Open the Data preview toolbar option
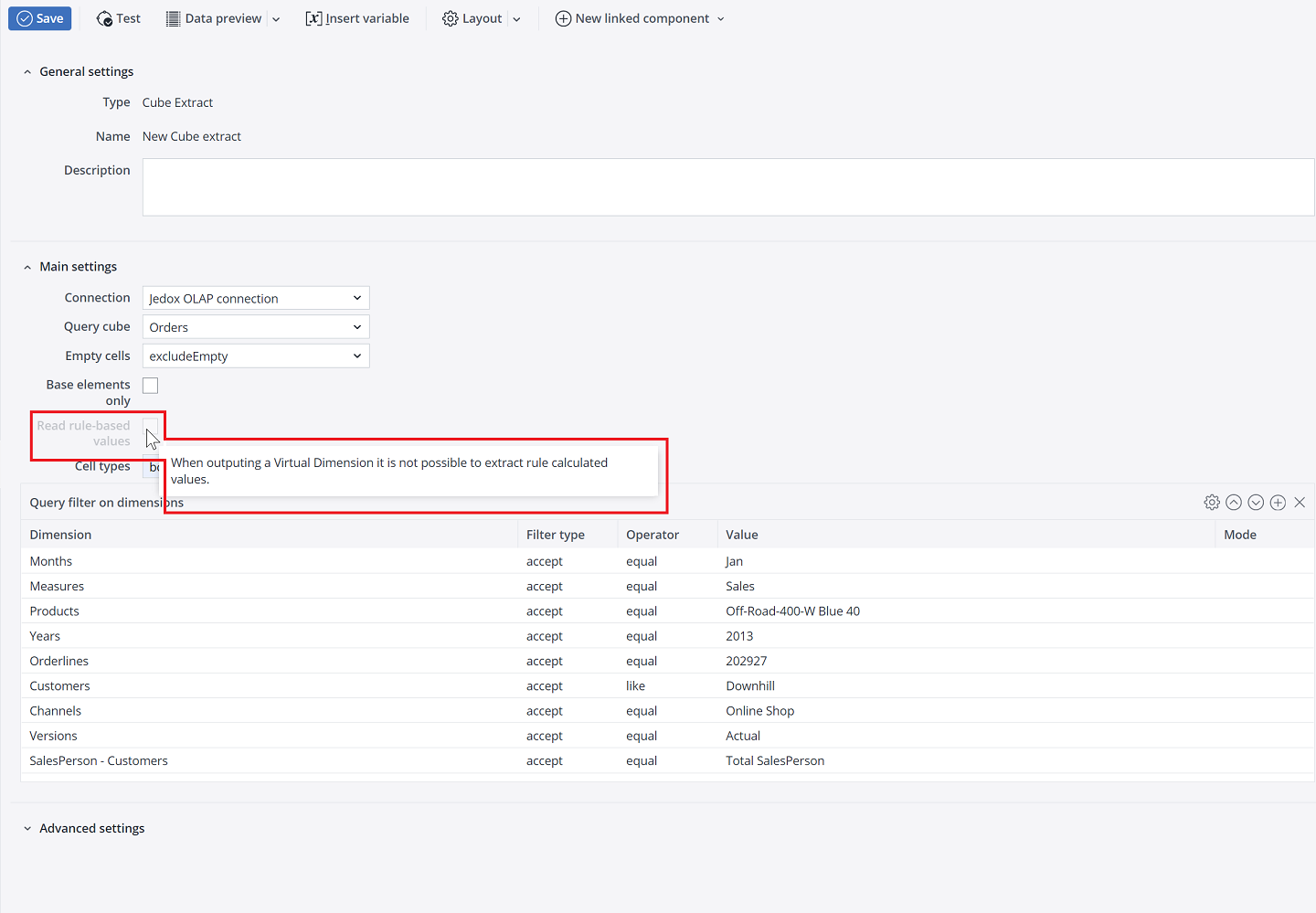1316x913 pixels. coord(214,18)
